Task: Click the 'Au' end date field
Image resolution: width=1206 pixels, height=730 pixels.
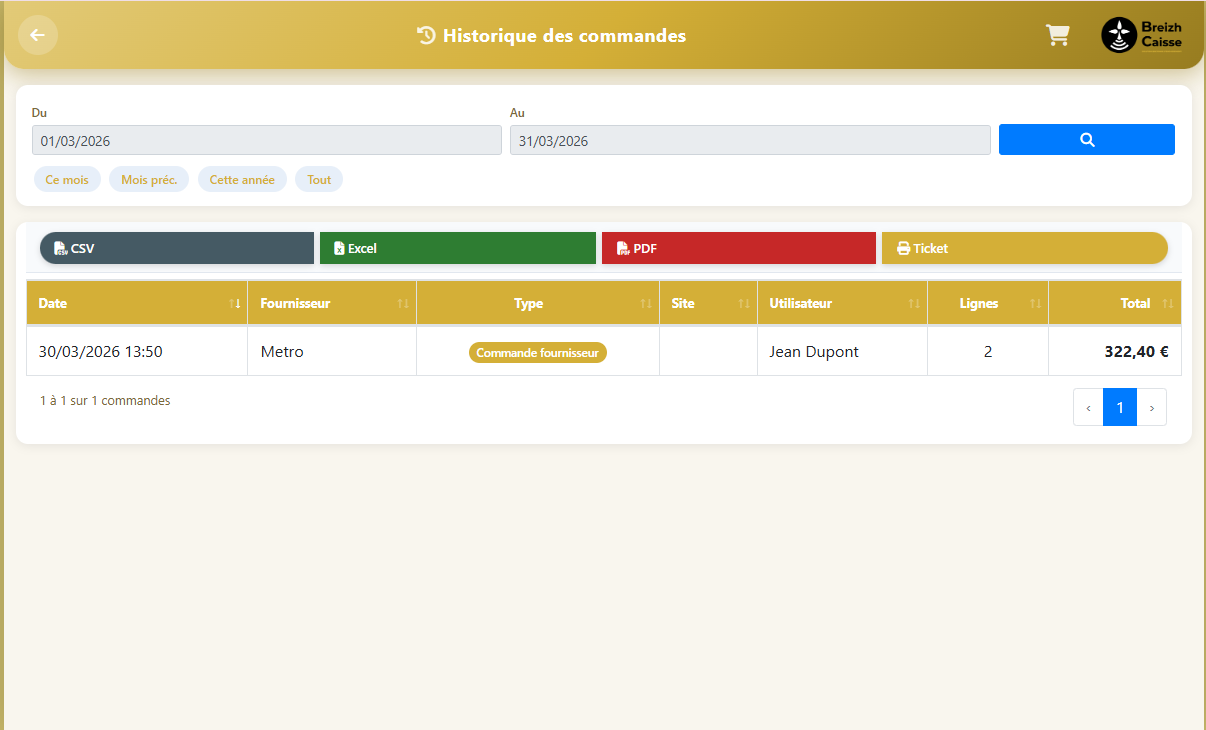Action: pos(749,141)
